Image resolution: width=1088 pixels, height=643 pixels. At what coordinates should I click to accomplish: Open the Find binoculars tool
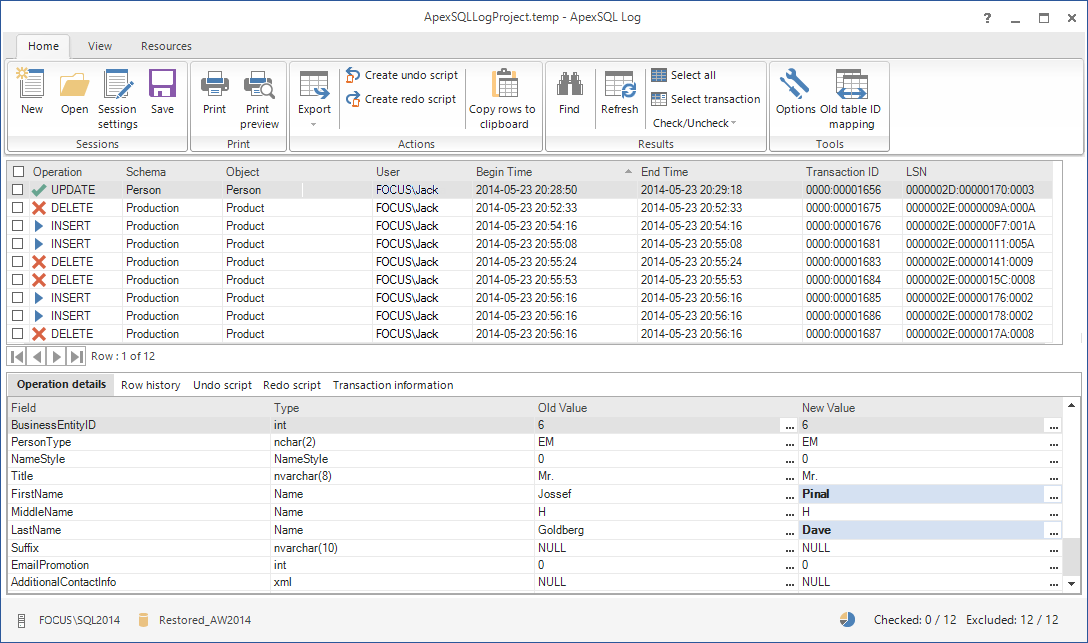click(569, 84)
